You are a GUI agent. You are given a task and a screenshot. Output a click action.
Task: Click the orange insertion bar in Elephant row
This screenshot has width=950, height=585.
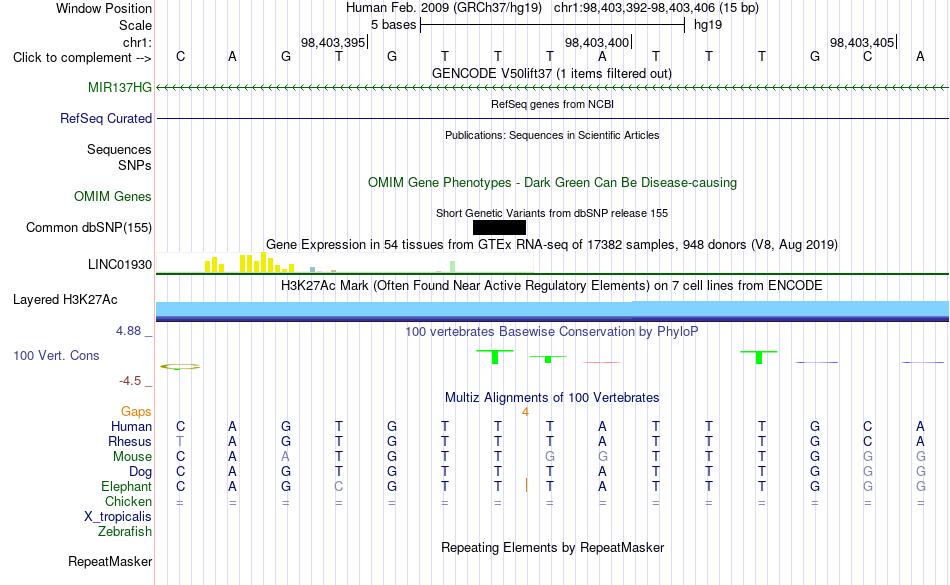[526, 485]
